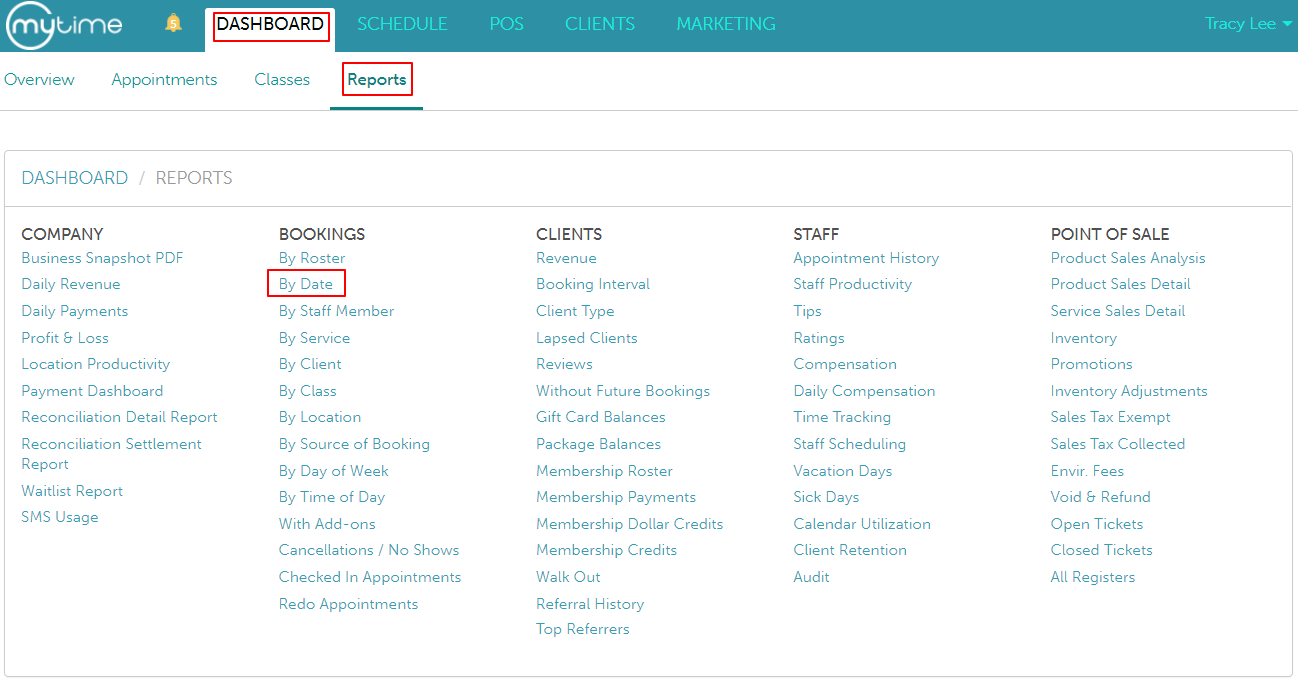Screen dimensions: 1298x682
Task: Open Cancellations / No Shows report
Action: (x=369, y=550)
